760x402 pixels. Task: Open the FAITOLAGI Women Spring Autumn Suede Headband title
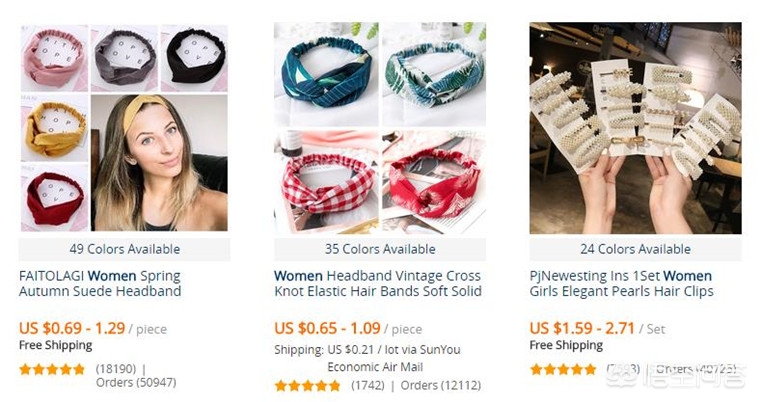point(100,284)
